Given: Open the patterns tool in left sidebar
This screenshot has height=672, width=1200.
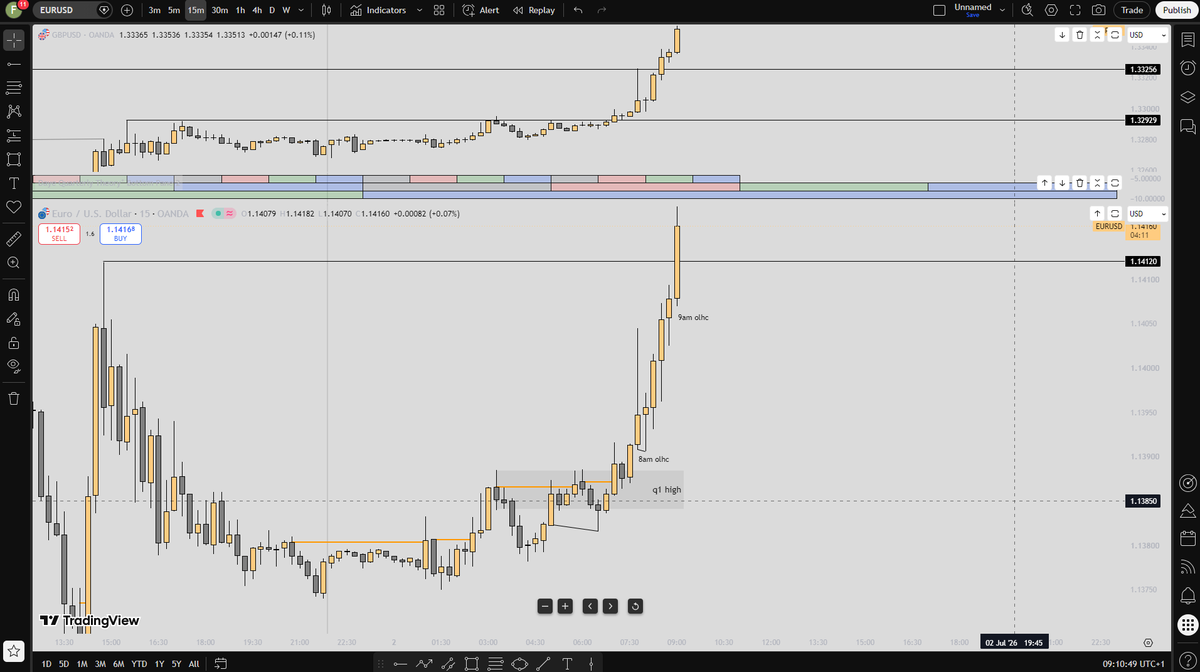Looking at the screenshot, I should click(14, 112).
